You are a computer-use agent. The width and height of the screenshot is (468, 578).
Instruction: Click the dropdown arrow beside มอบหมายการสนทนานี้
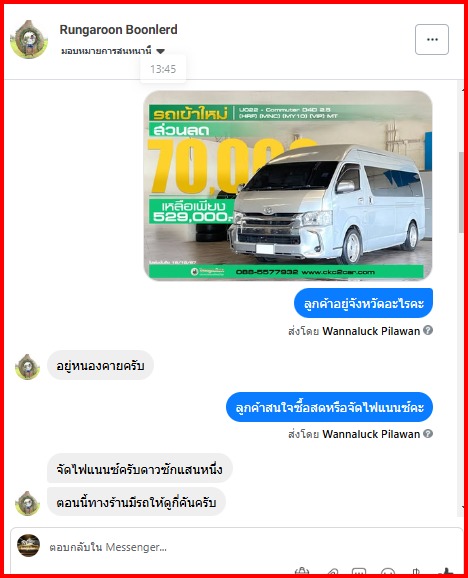(x=160, y=51)
